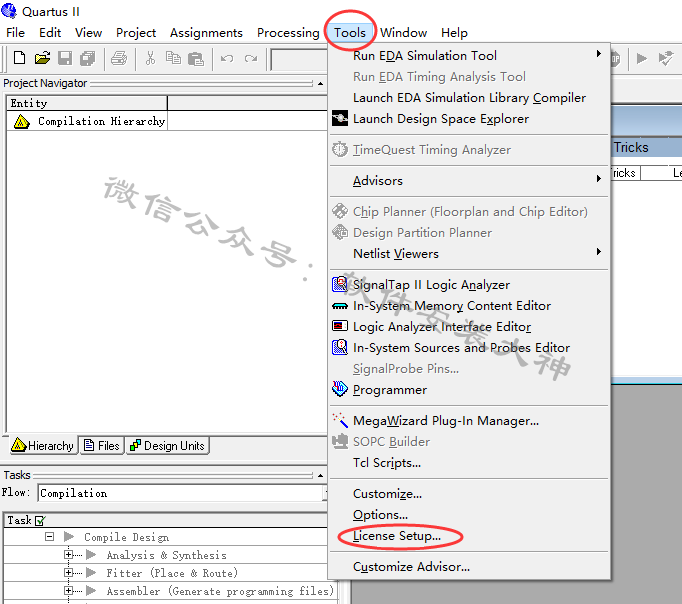682x604 pixels.
Task: Open MegaWizard Plug-In Manager... entry
Action: point(446,420)
